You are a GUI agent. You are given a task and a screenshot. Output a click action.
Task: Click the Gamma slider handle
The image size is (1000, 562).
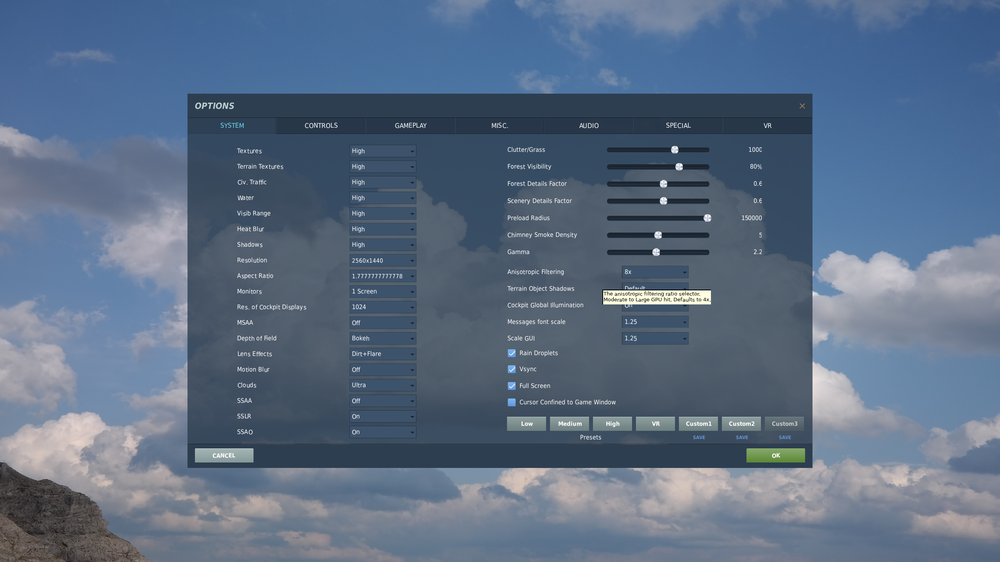click(656, 253)
